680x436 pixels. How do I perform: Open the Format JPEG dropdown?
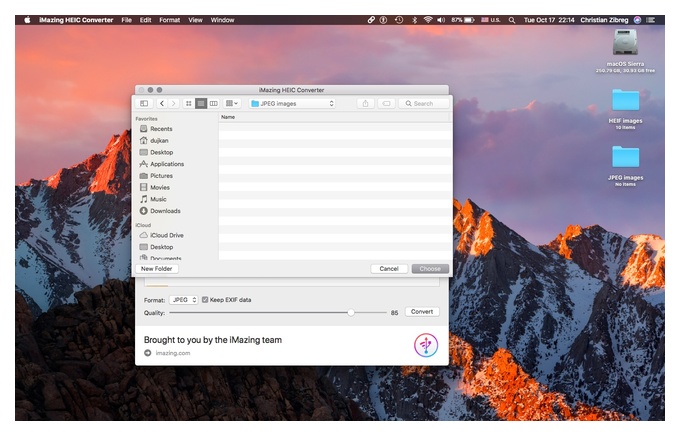(183, 300)
